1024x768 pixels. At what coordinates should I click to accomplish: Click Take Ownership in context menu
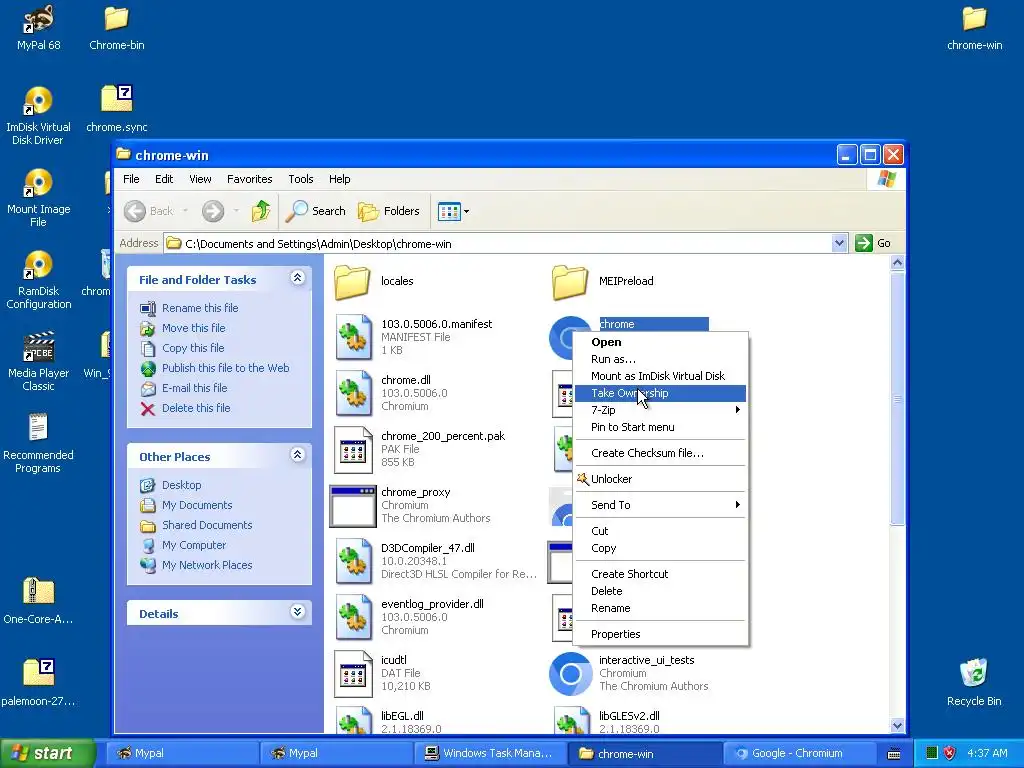click(x=660, y=393)
